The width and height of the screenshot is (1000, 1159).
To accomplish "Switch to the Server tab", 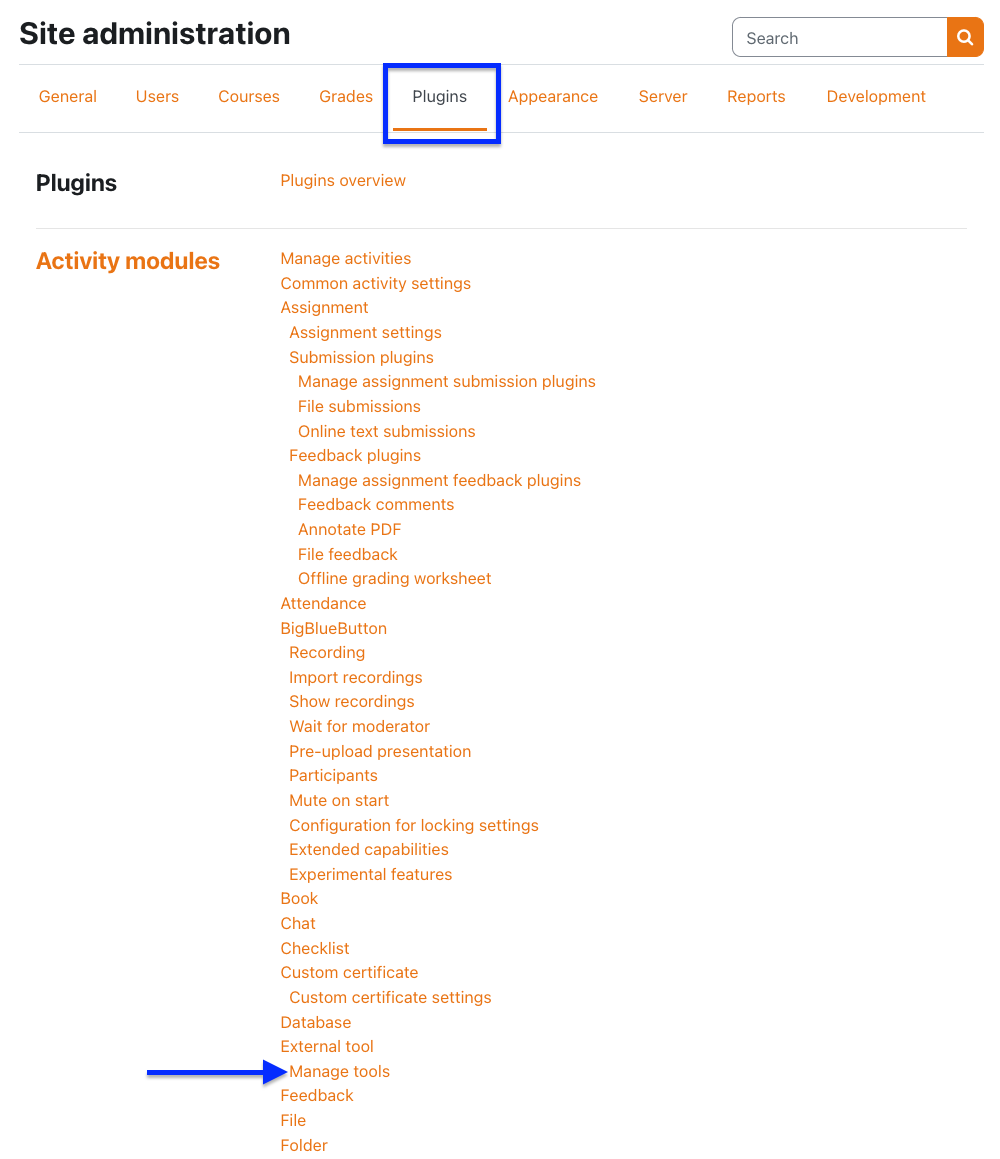I will click(663, 97).
